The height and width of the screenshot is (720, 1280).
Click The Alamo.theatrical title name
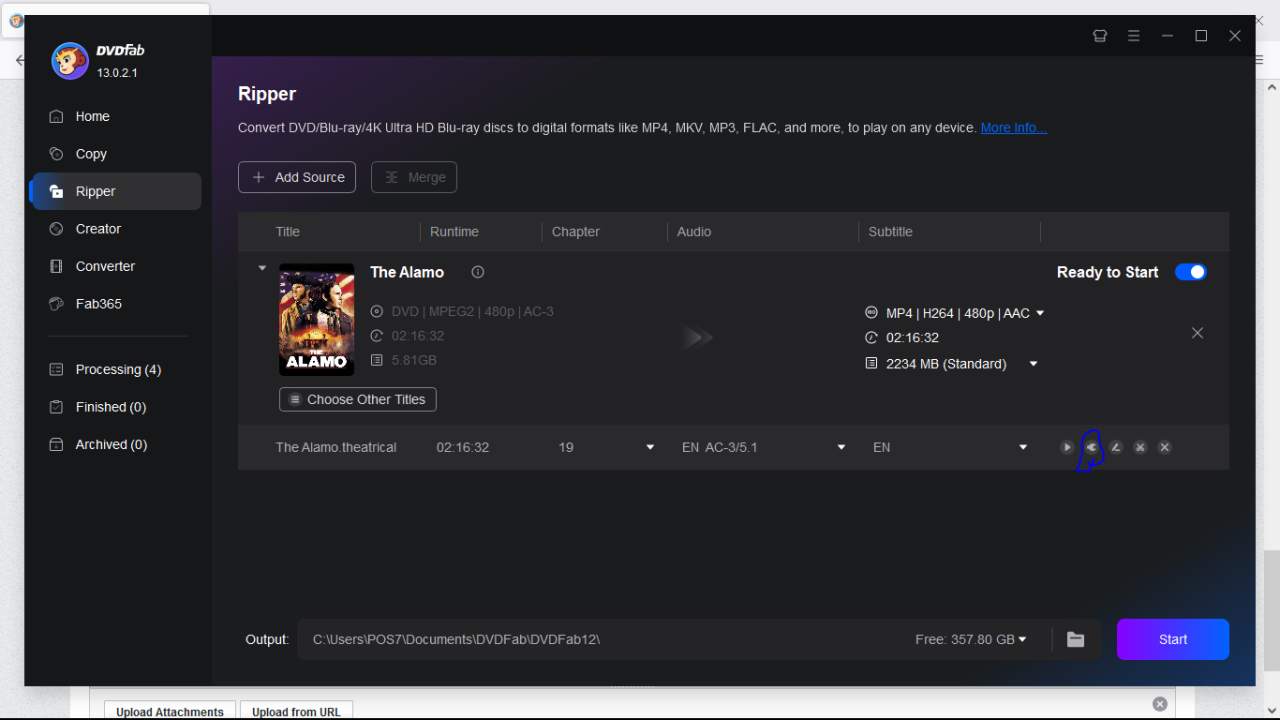click(336, 447)
